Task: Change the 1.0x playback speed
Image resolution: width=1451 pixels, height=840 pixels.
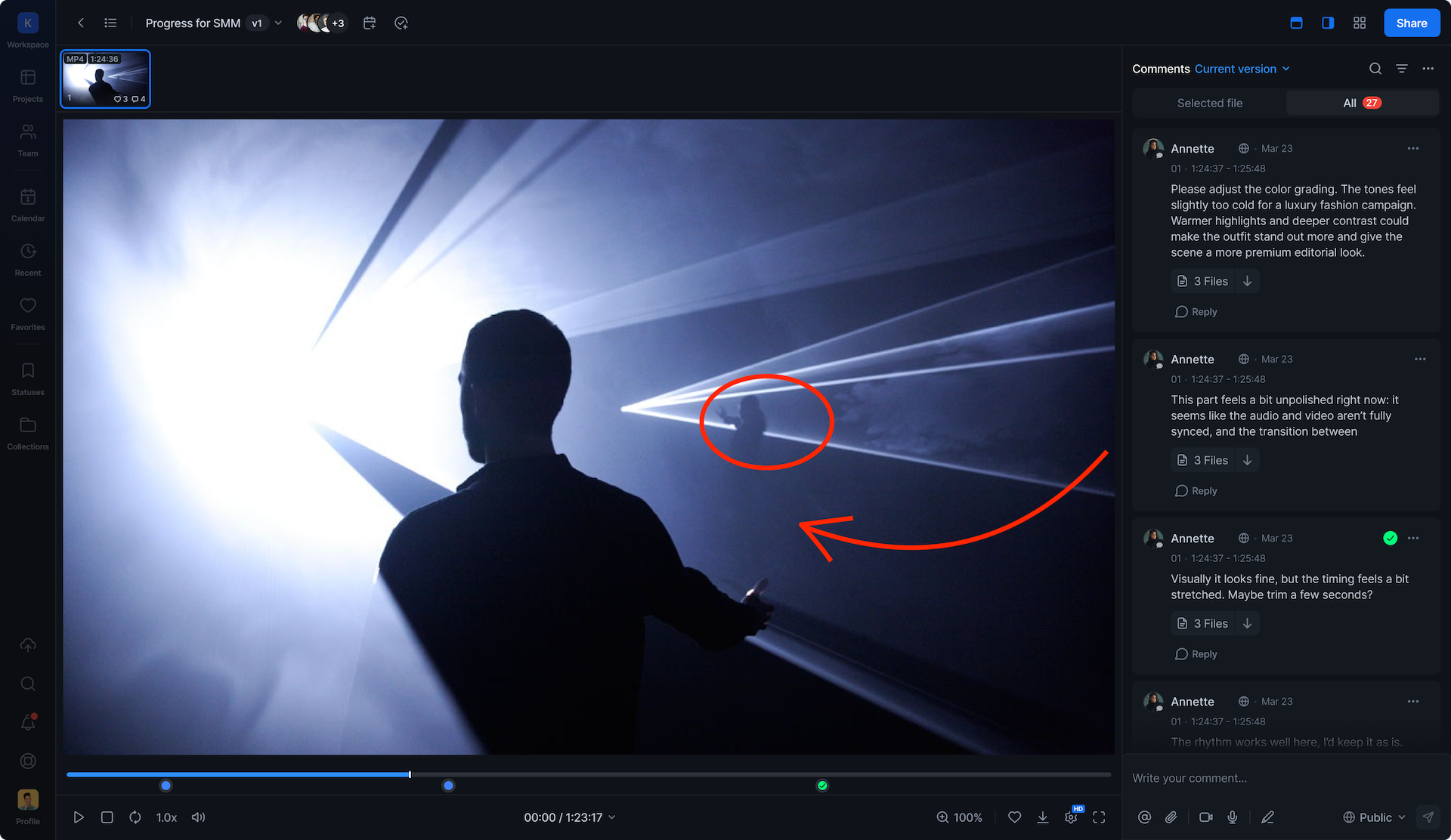Action: pyautogui.click(x=166, y=817)
